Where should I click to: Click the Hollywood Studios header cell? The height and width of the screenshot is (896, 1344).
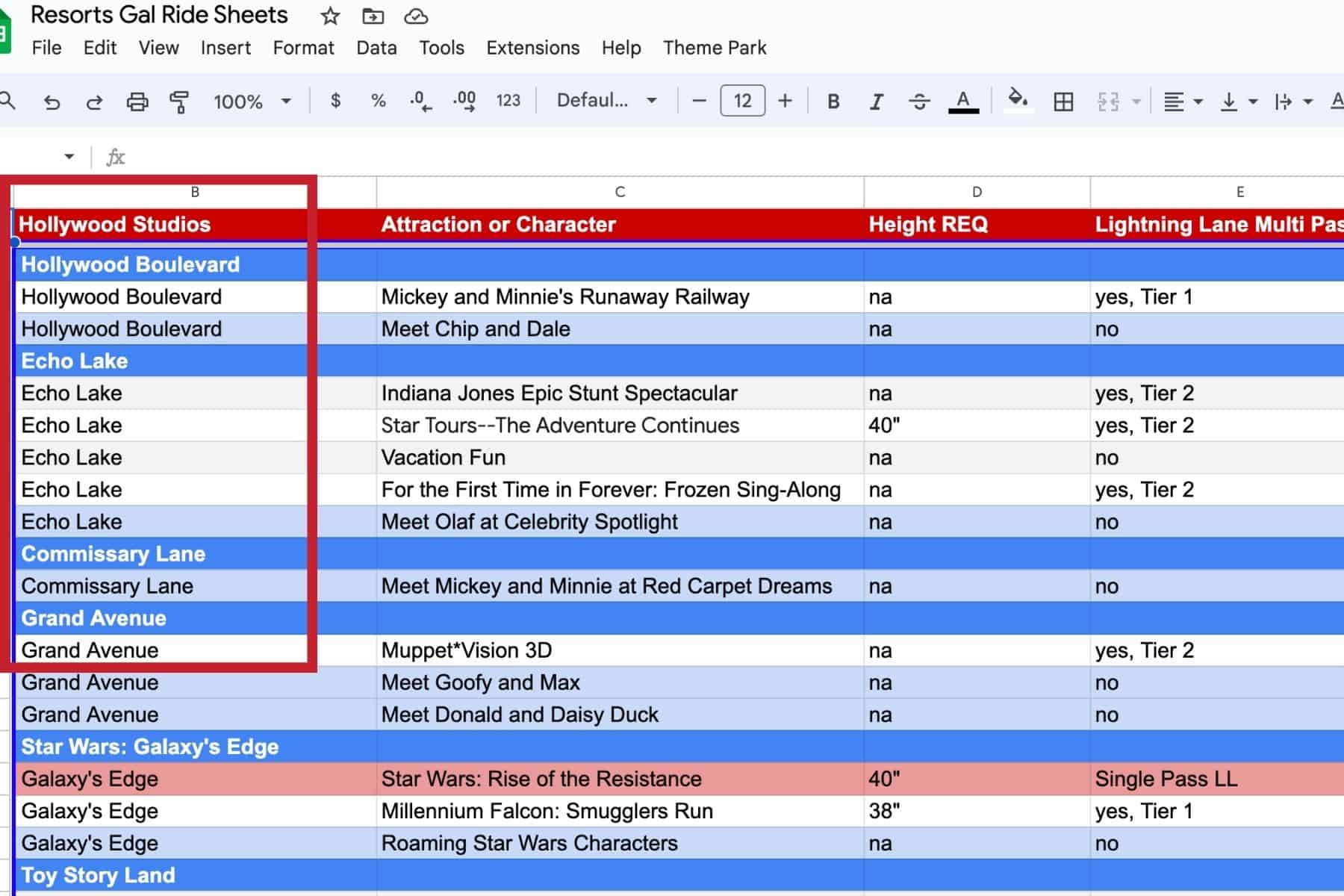195,224
